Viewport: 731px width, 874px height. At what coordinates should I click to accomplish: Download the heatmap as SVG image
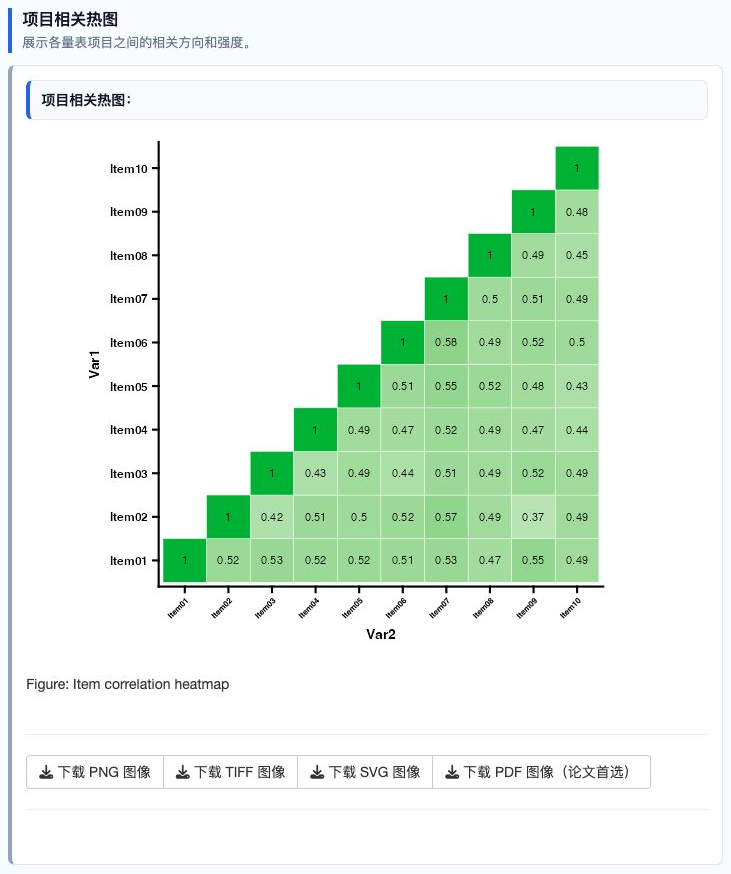click(x=365, y=772)
